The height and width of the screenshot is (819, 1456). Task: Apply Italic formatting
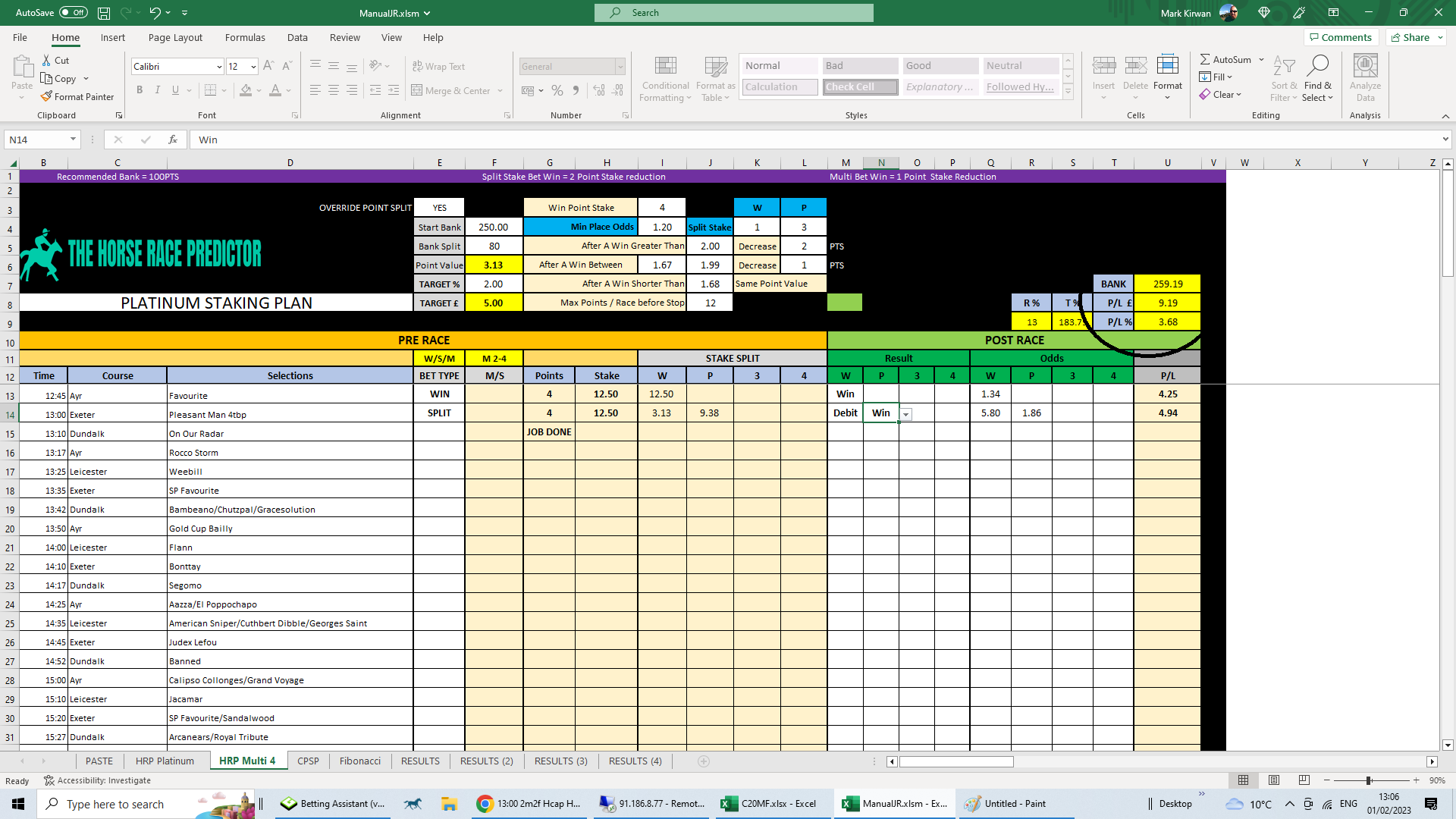158,90
